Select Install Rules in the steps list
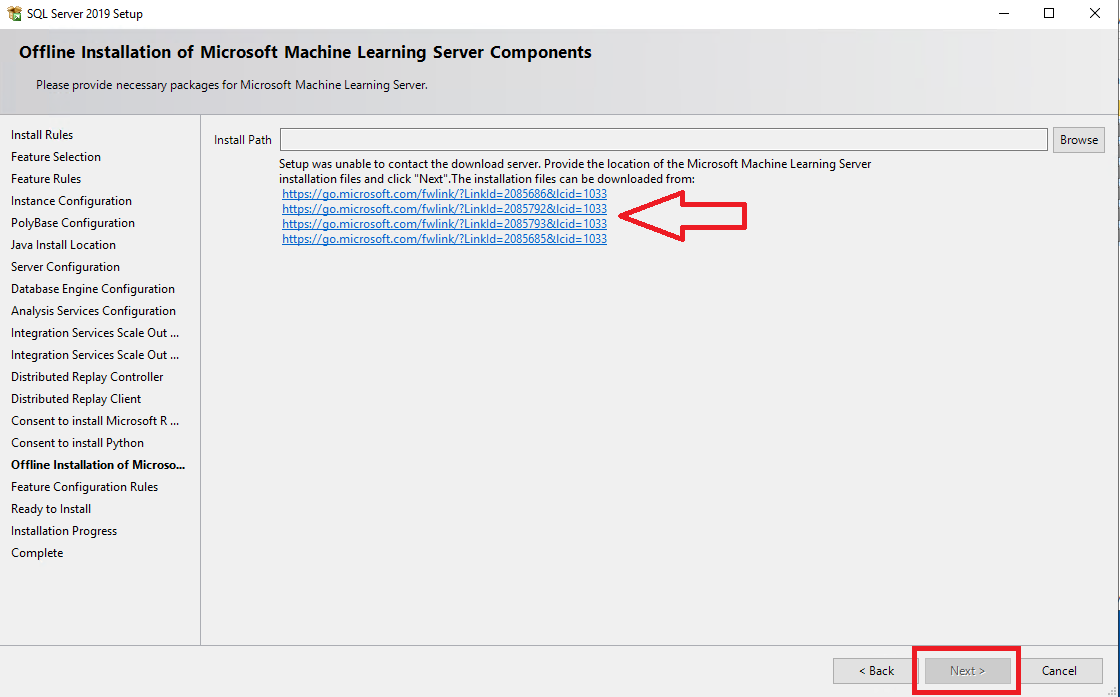Image resolution: width=1120 pixels, height=697 pixels. 42,135
